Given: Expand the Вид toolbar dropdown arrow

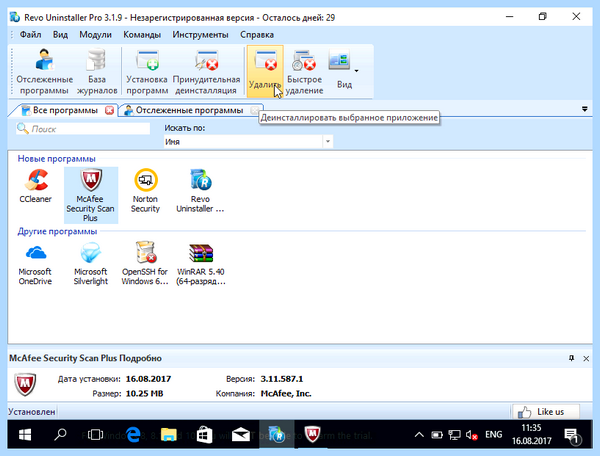Looking at the screenshot, I should click(356, 71).
